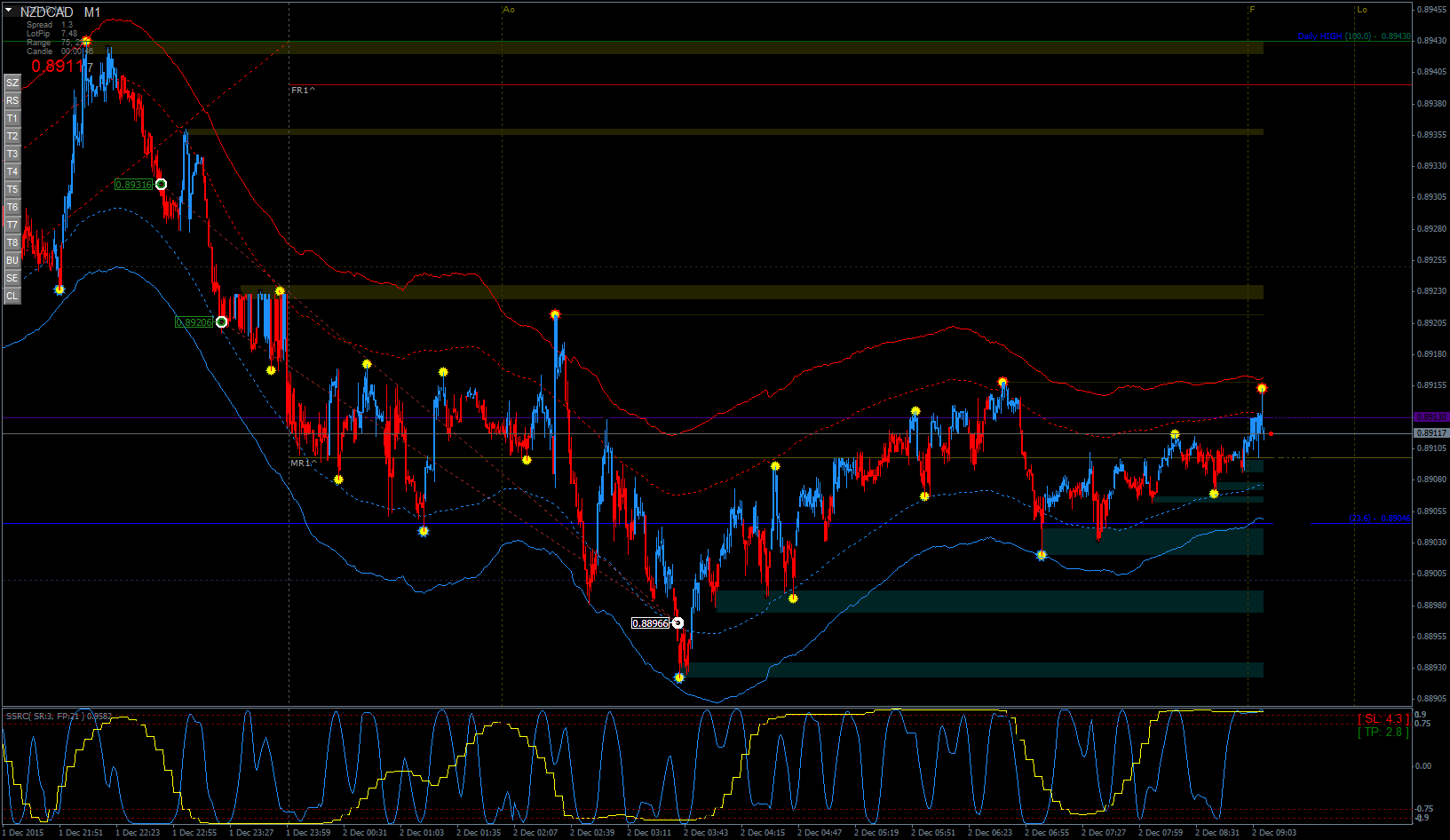The width and height of the screenshot is (1450, 840).
Task: Click the FR1^ level label
Action: pos(303,91)
